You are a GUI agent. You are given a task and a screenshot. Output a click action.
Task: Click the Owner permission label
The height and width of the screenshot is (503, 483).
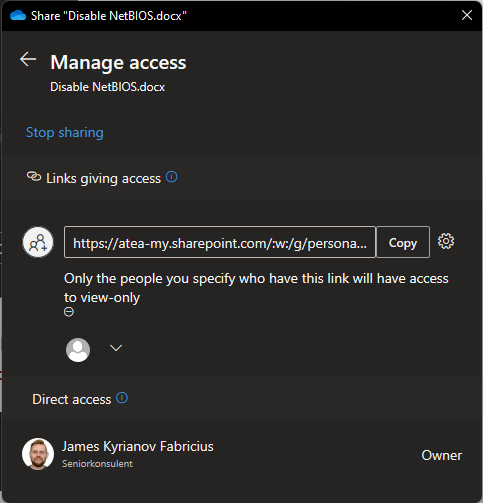(x=442, y=455)
